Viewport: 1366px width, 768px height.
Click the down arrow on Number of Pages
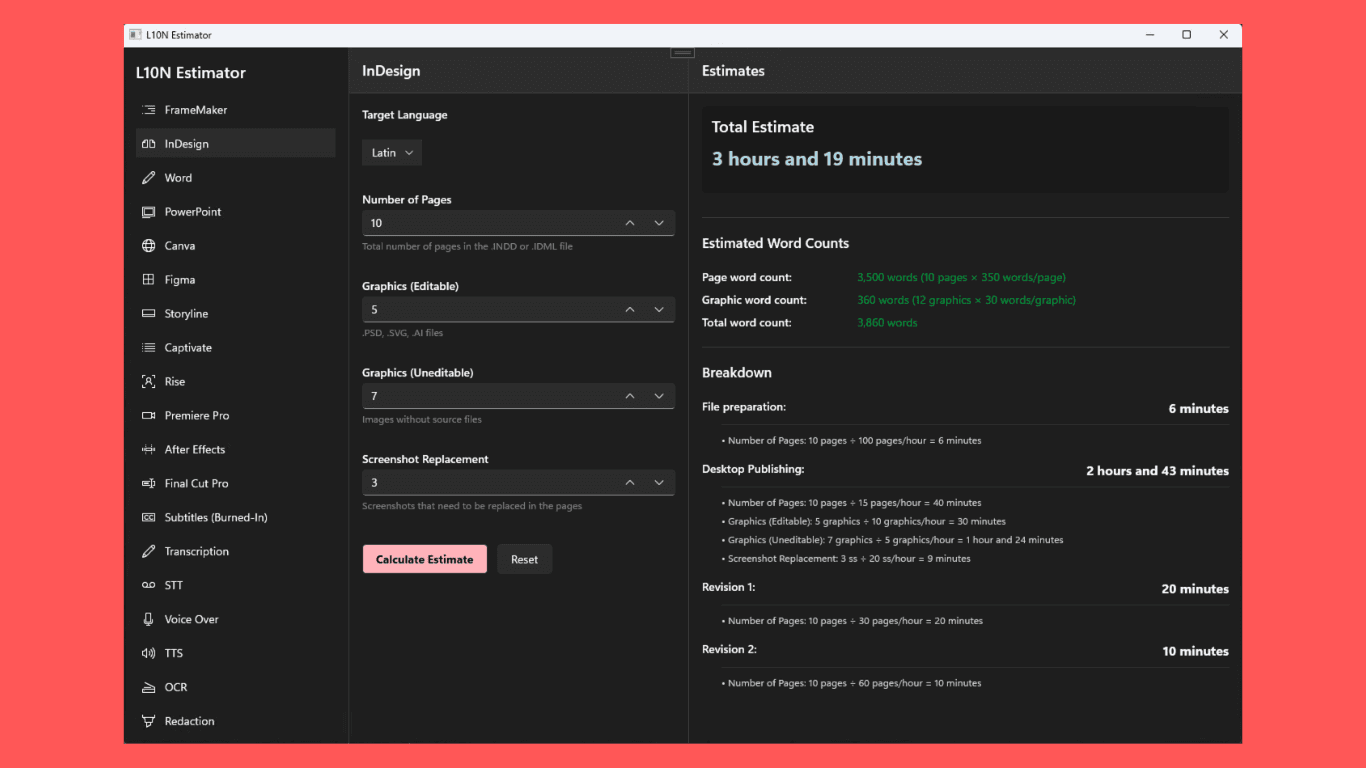tap(659, 222)
